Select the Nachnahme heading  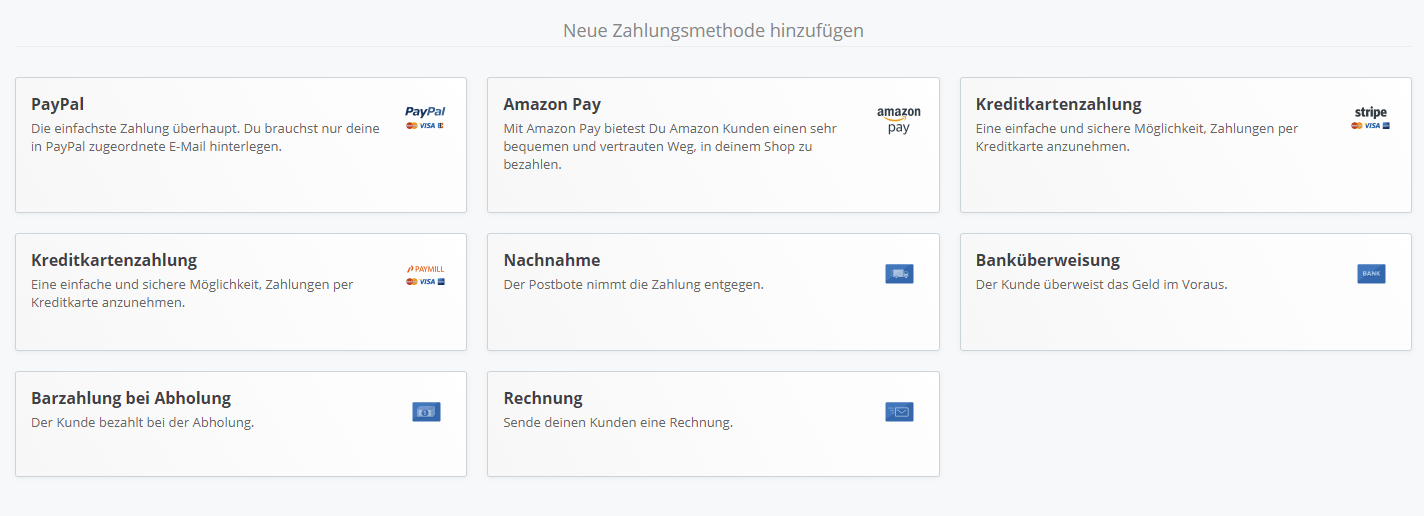(x=552, y=260)
